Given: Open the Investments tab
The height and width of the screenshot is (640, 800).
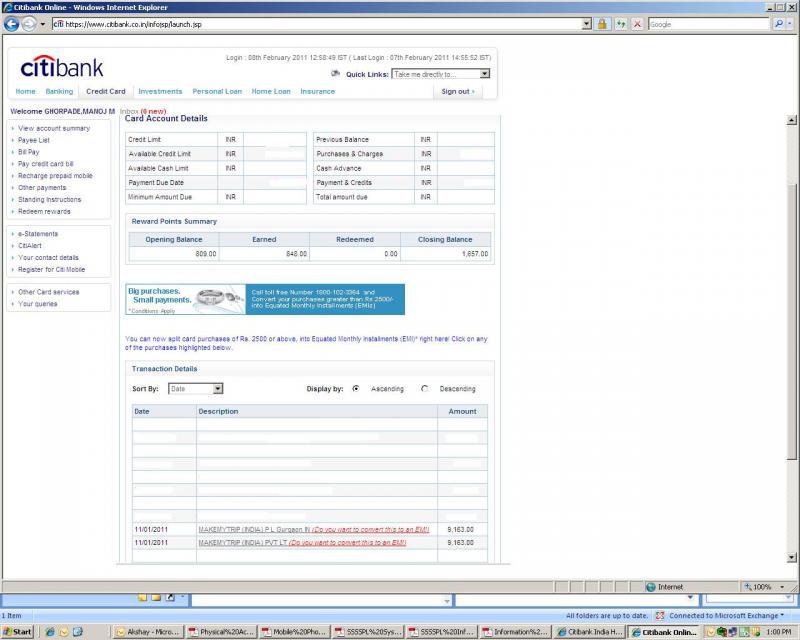Looking at the screenshot, I should [160, 91].
